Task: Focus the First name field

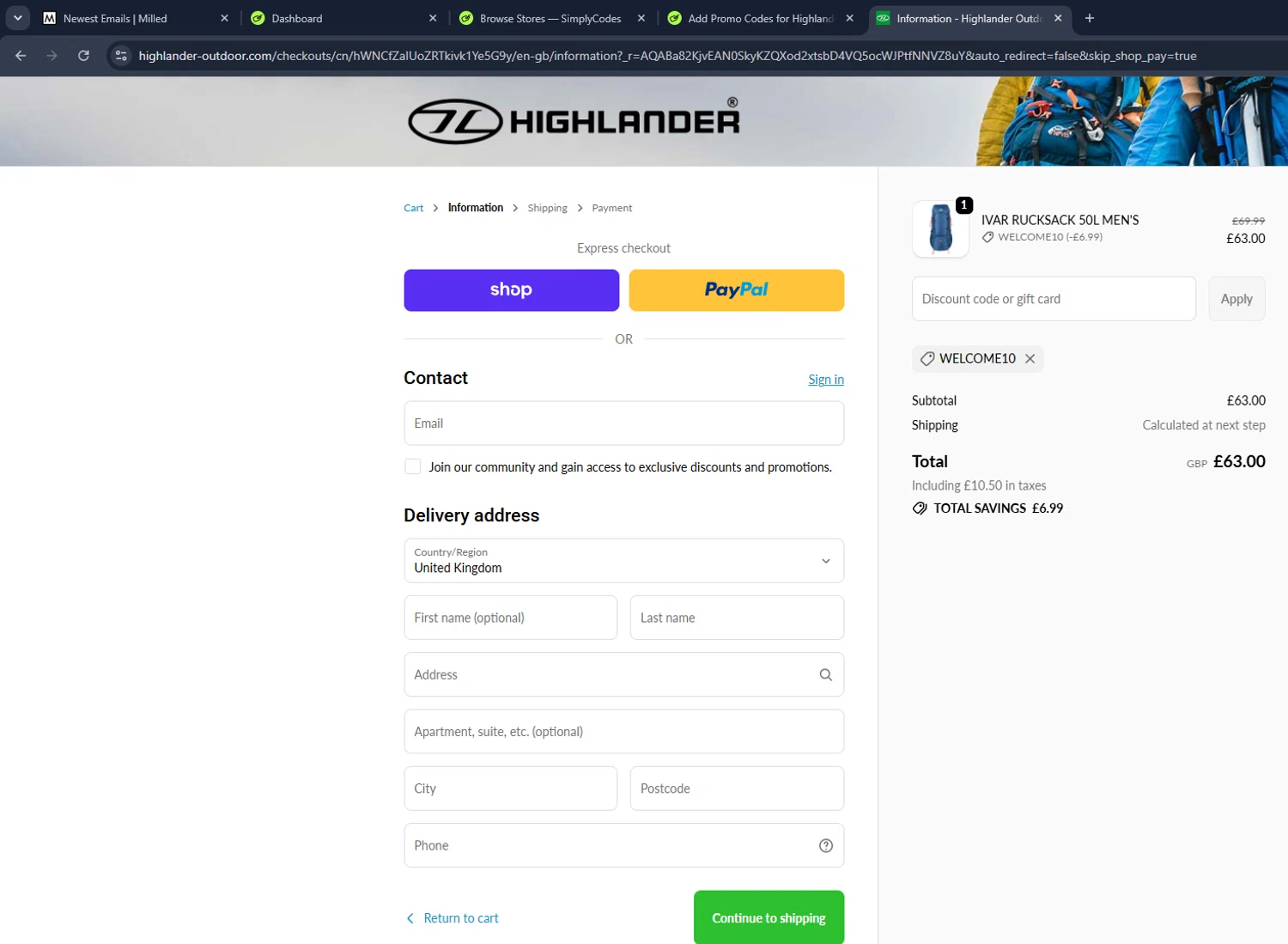Action: pos(510,618)
